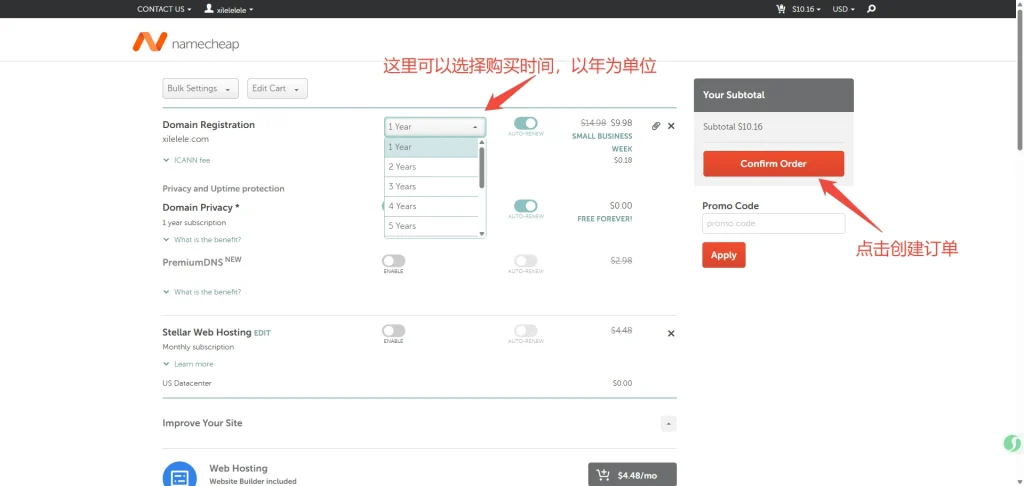
Task: Click the duration list scroll up arrow
Action: (x=482, y=142)
